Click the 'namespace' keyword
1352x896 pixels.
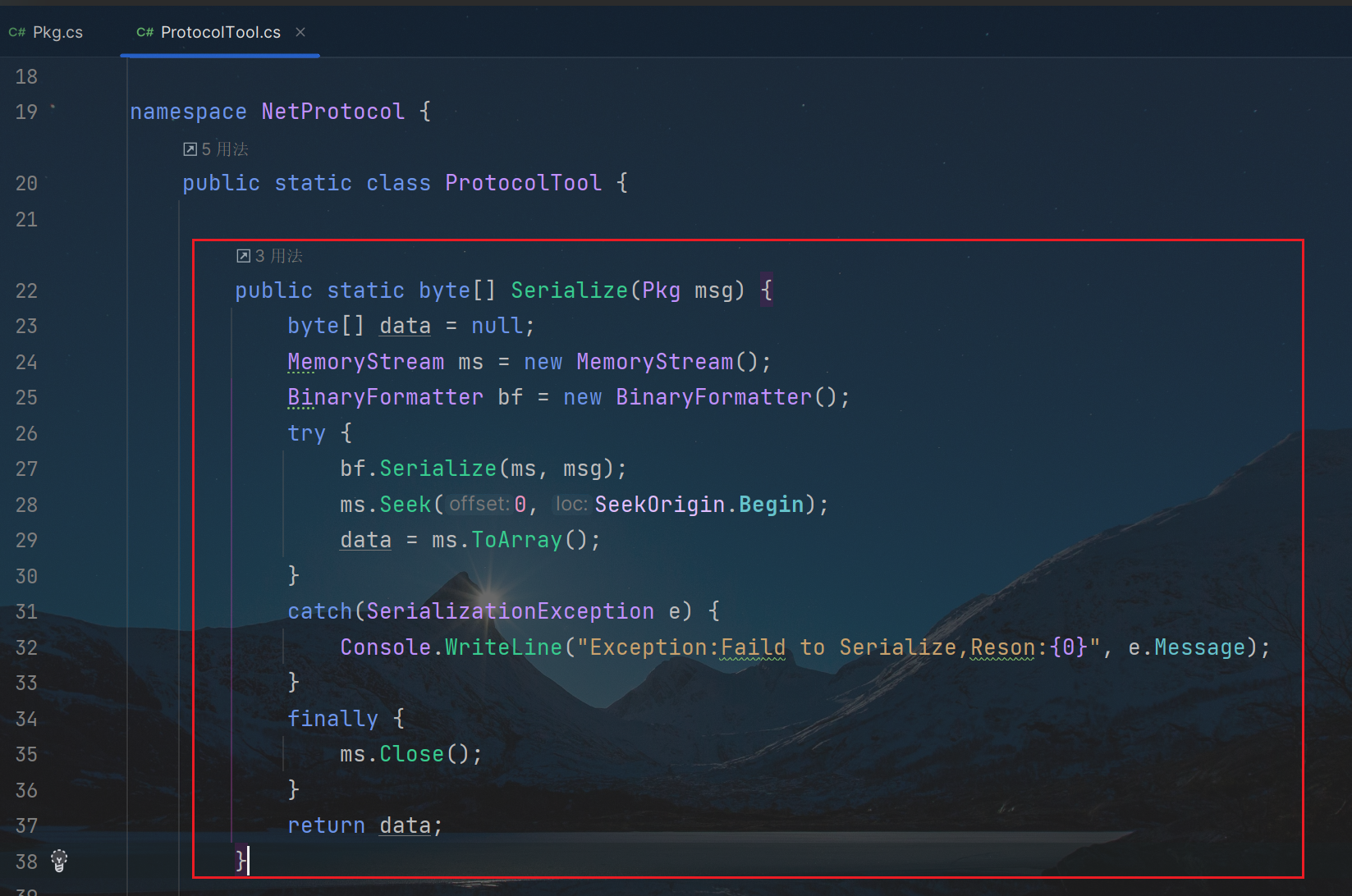pos(189,112)
